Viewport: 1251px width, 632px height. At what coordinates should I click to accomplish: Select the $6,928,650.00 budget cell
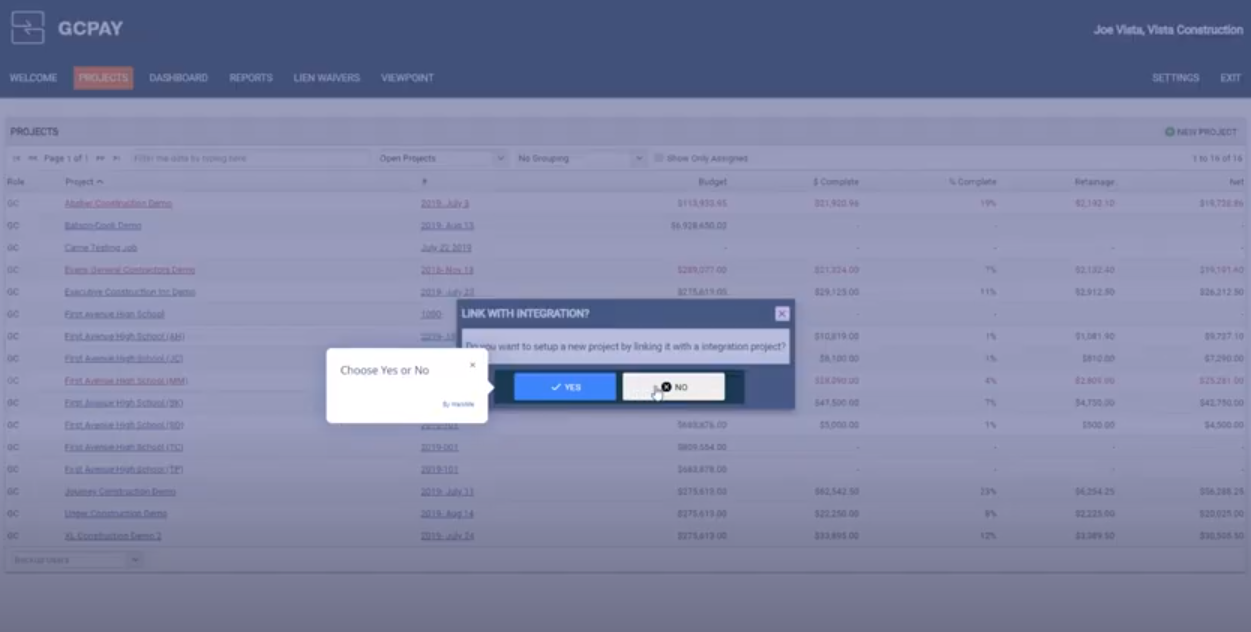698,226
